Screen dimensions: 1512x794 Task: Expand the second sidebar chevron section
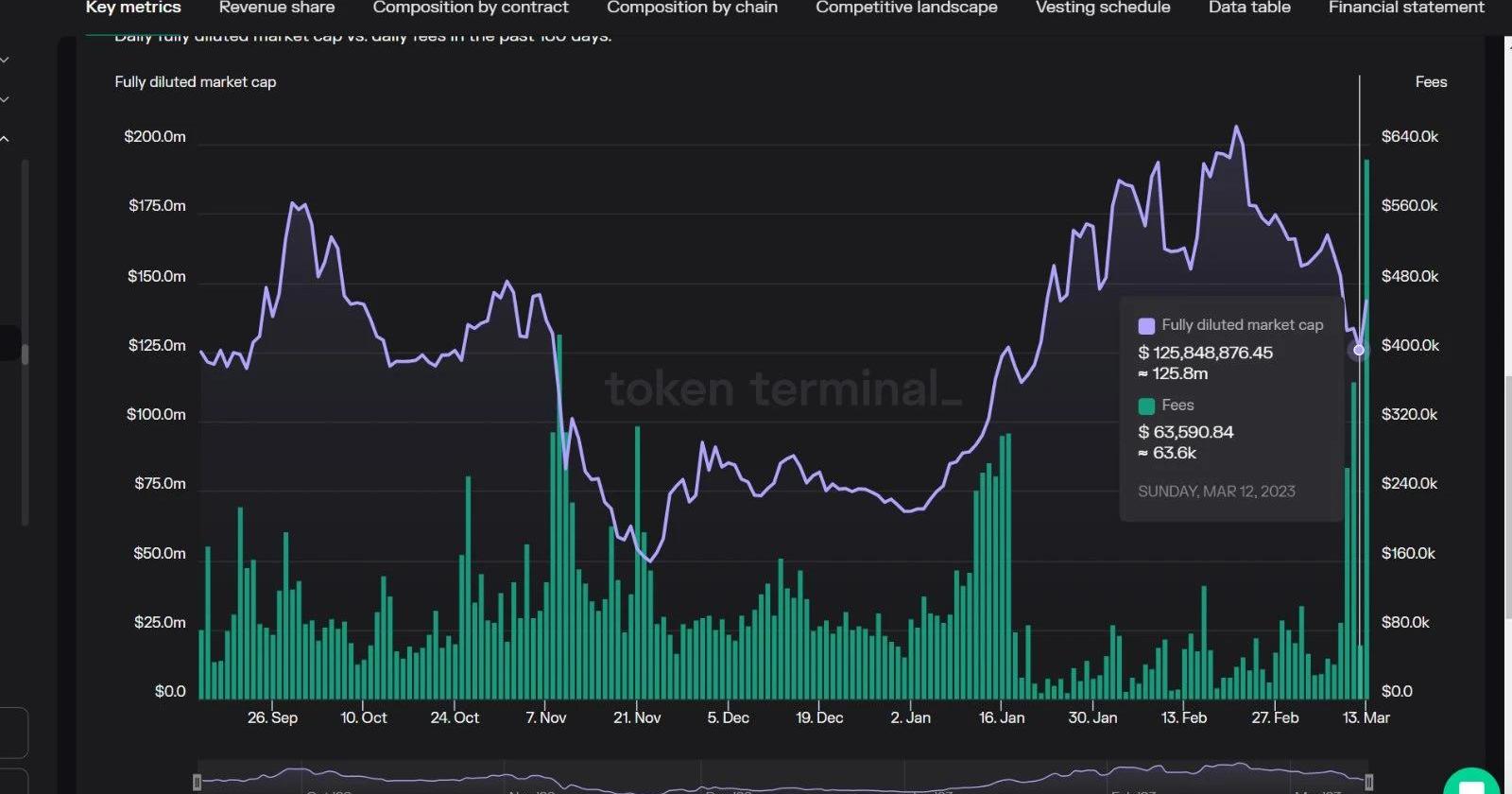[6, 99]
